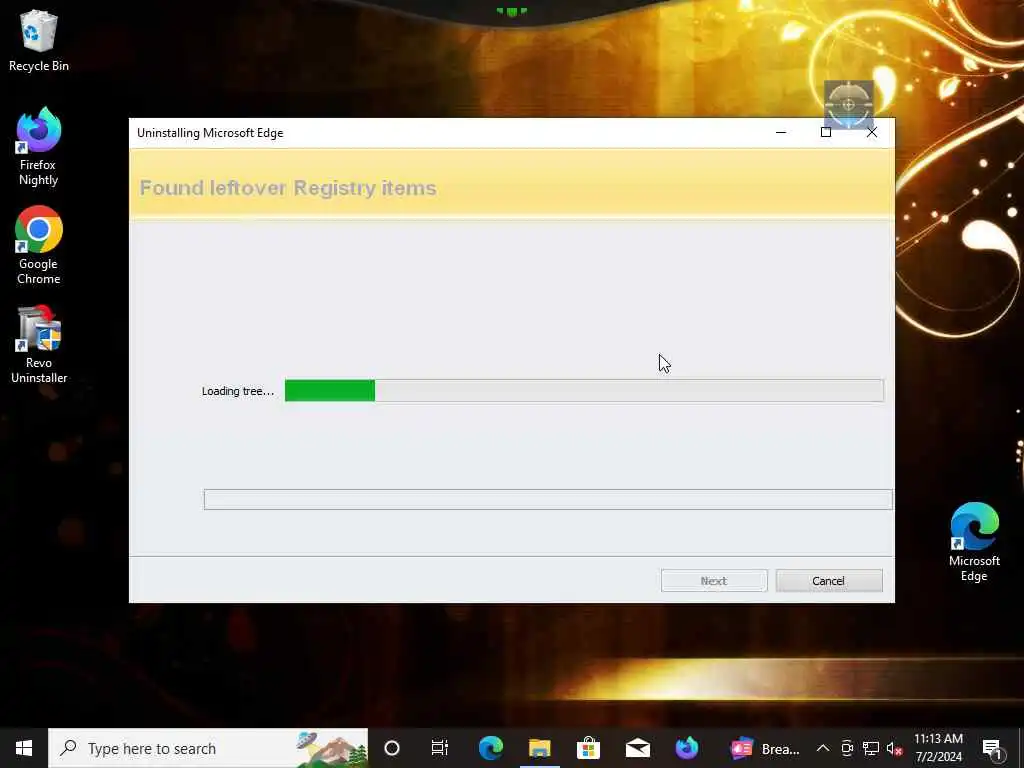Select the Firefox Nightly desktop shortcut
Image resolution: width=1024 pixels, height=768 pixels.
tap(39, 146)
